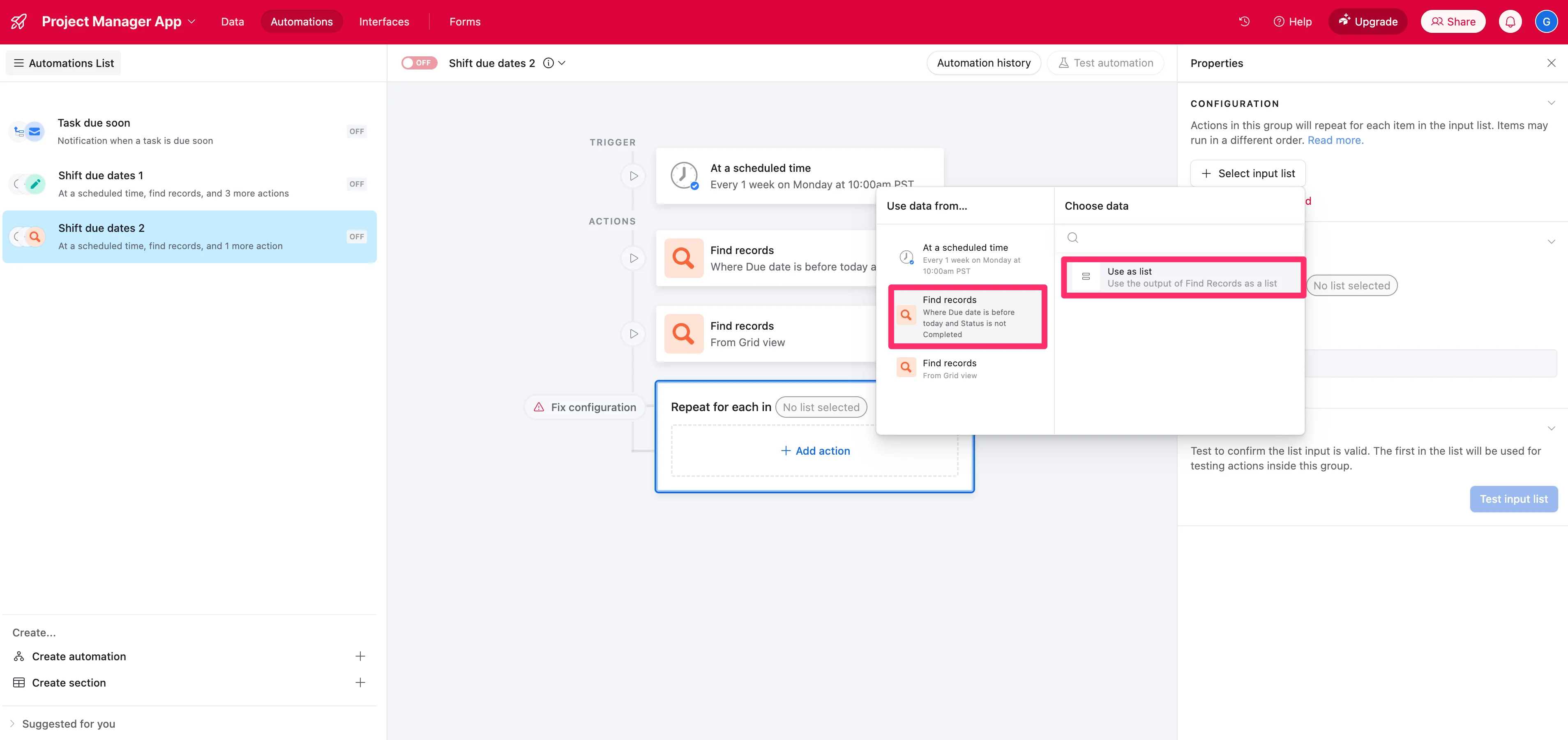This screenshot has height=740, width=1568.
Task: Switch to the Interfaces tab
Action: click(384, 21)
